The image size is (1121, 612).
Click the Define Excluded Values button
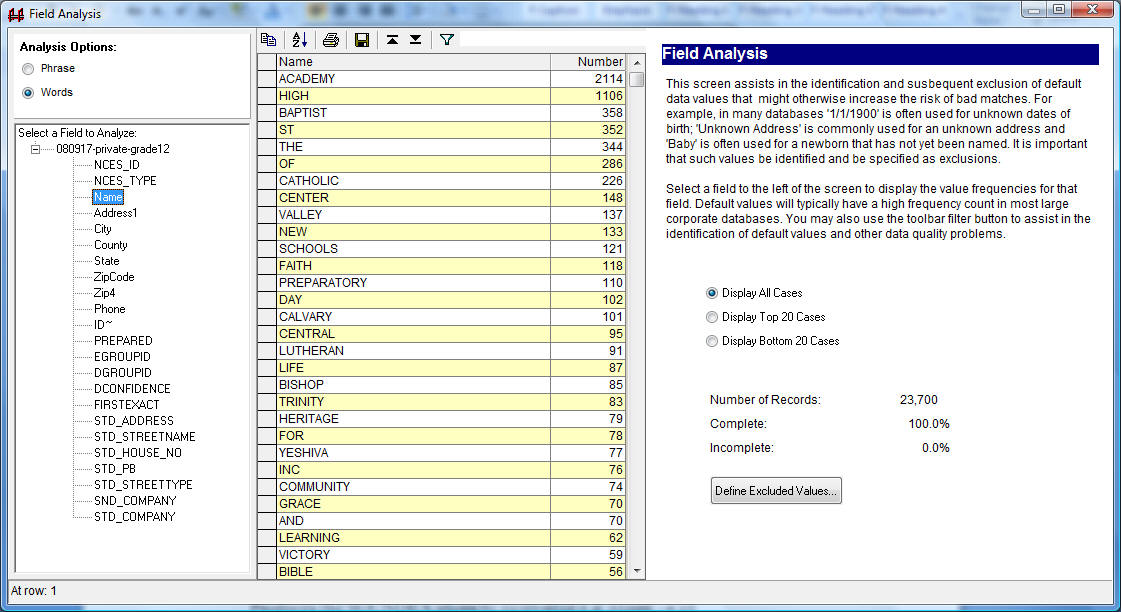(776, 491)
